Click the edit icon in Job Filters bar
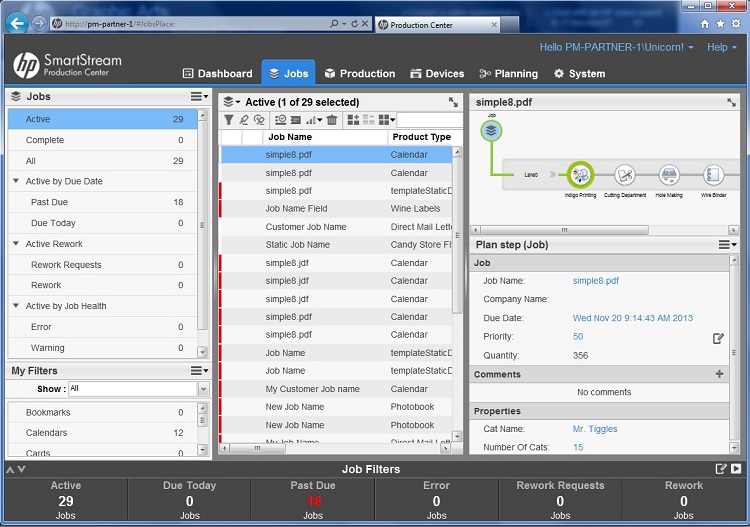The width and height of the screenshot is (750, 527). click(721, 469)
